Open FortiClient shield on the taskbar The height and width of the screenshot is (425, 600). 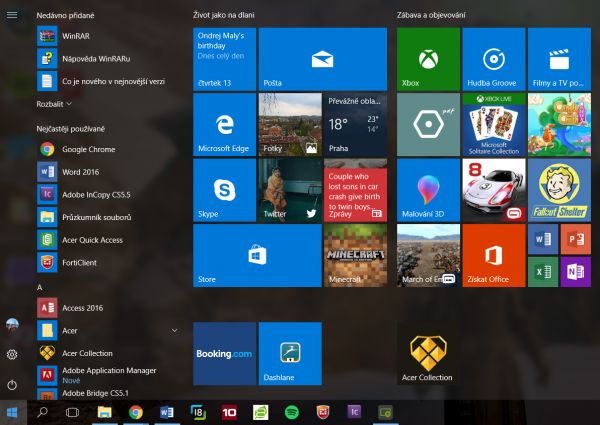323,412
